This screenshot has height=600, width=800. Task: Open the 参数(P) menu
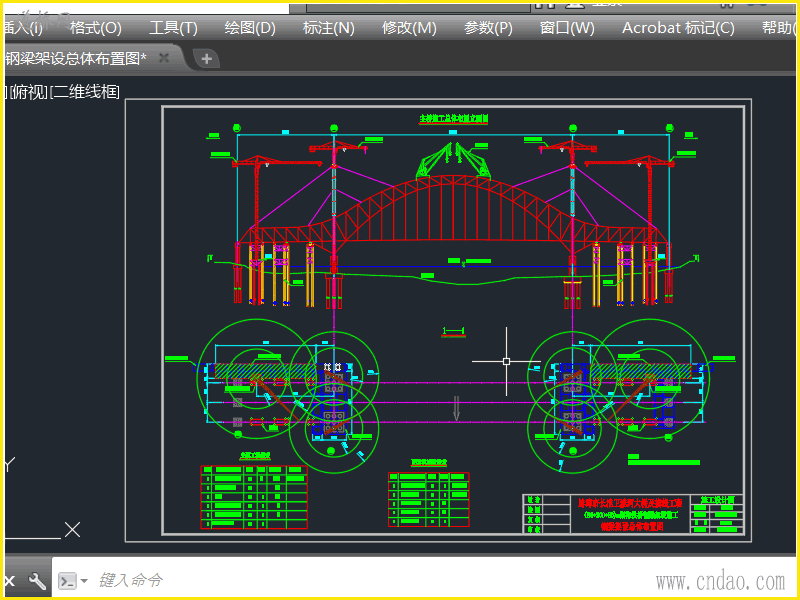(x=488, y=28)
